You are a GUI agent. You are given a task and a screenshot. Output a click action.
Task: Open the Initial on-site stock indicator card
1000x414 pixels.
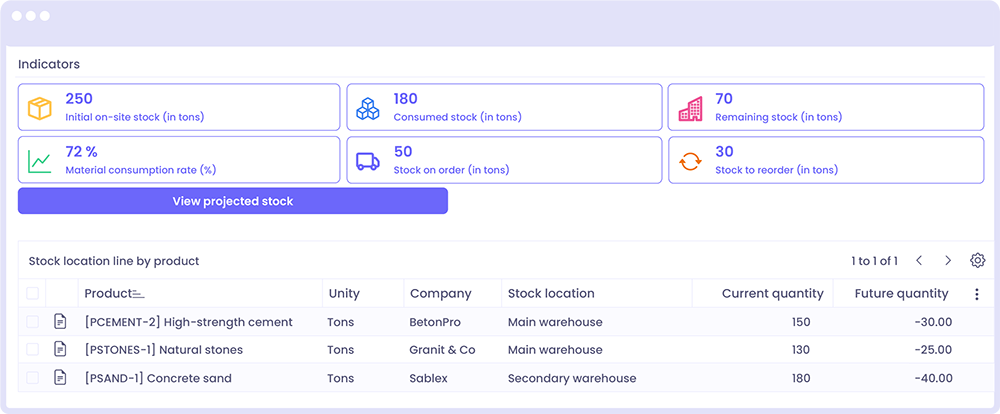point(179,107)
